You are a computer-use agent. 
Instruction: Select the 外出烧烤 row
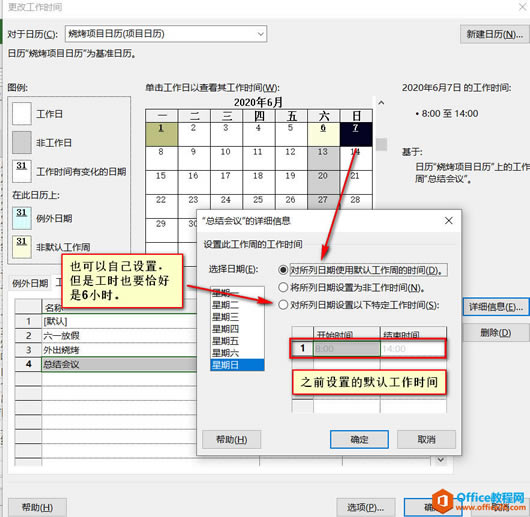pos(119,350)
